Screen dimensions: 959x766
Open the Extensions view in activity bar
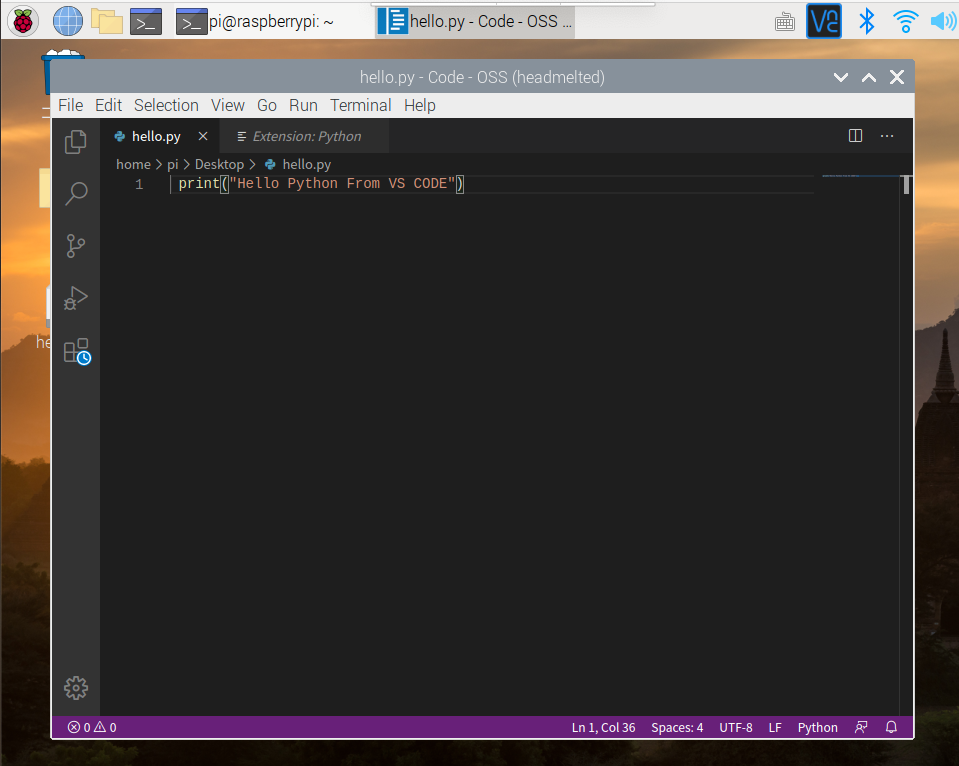coord(77,351)
